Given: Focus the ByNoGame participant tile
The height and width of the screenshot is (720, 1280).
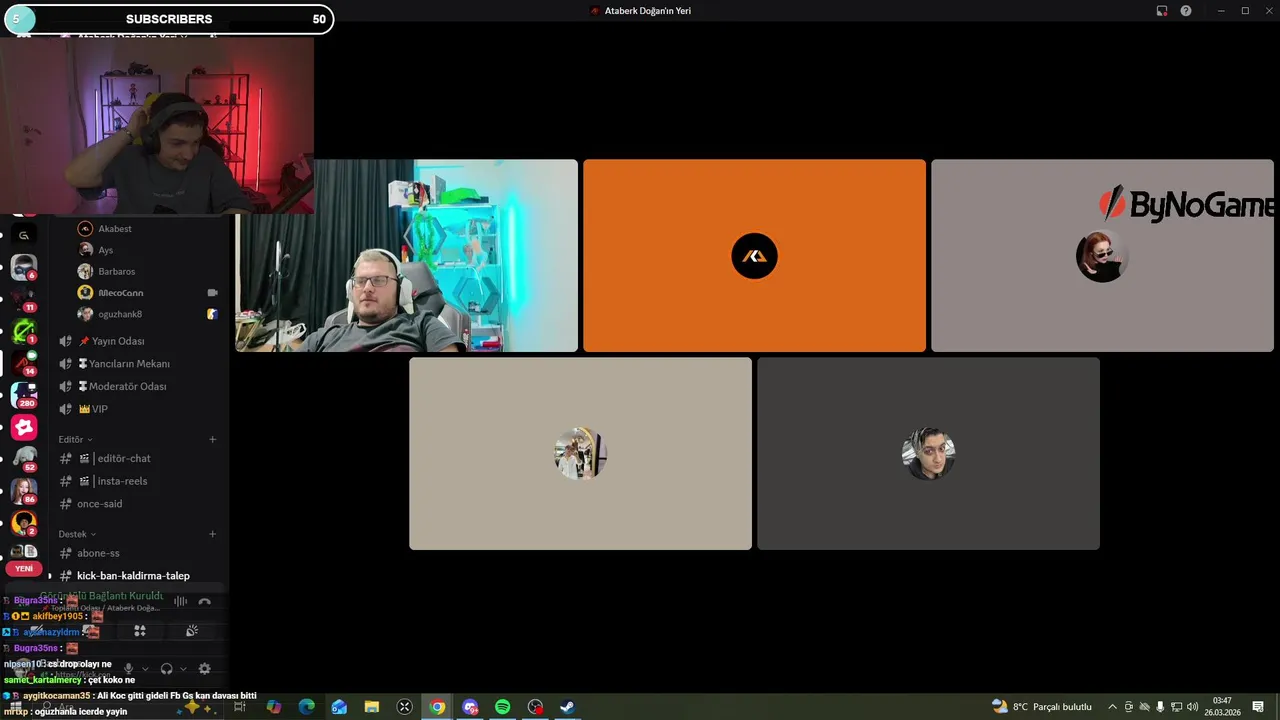Looking at the screenshot, I should [x=1102, y=256].
